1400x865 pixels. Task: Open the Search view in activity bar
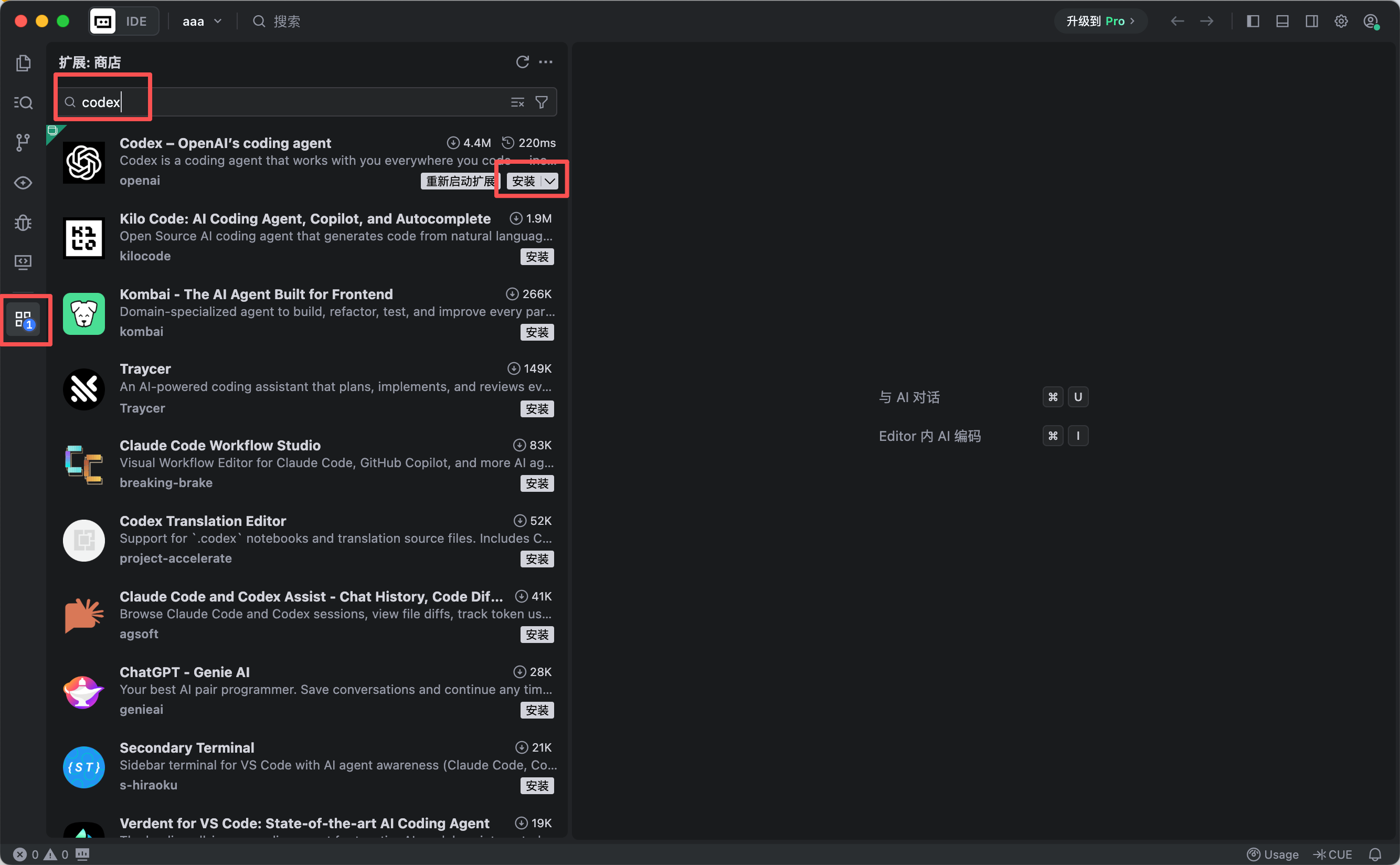23,102
